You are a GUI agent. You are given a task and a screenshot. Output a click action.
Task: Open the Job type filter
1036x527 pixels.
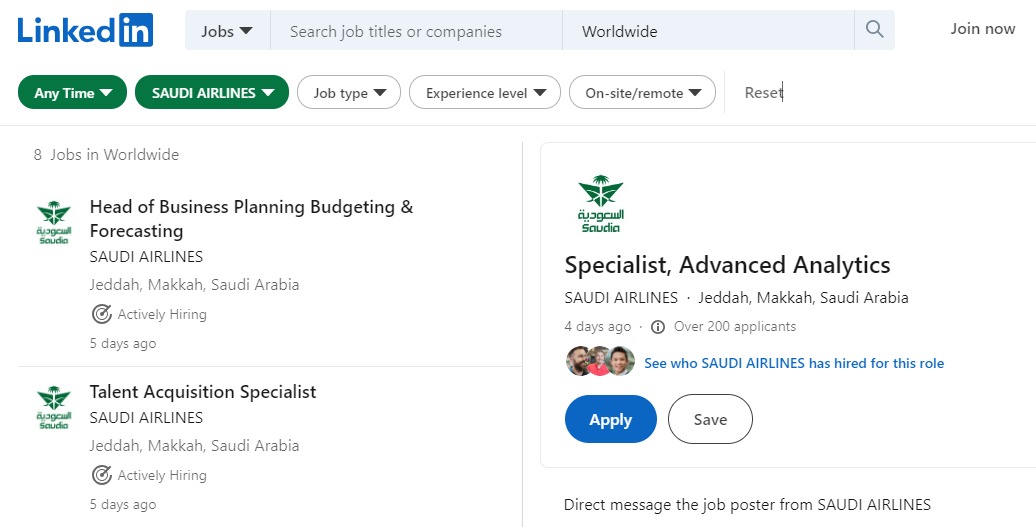349,93
